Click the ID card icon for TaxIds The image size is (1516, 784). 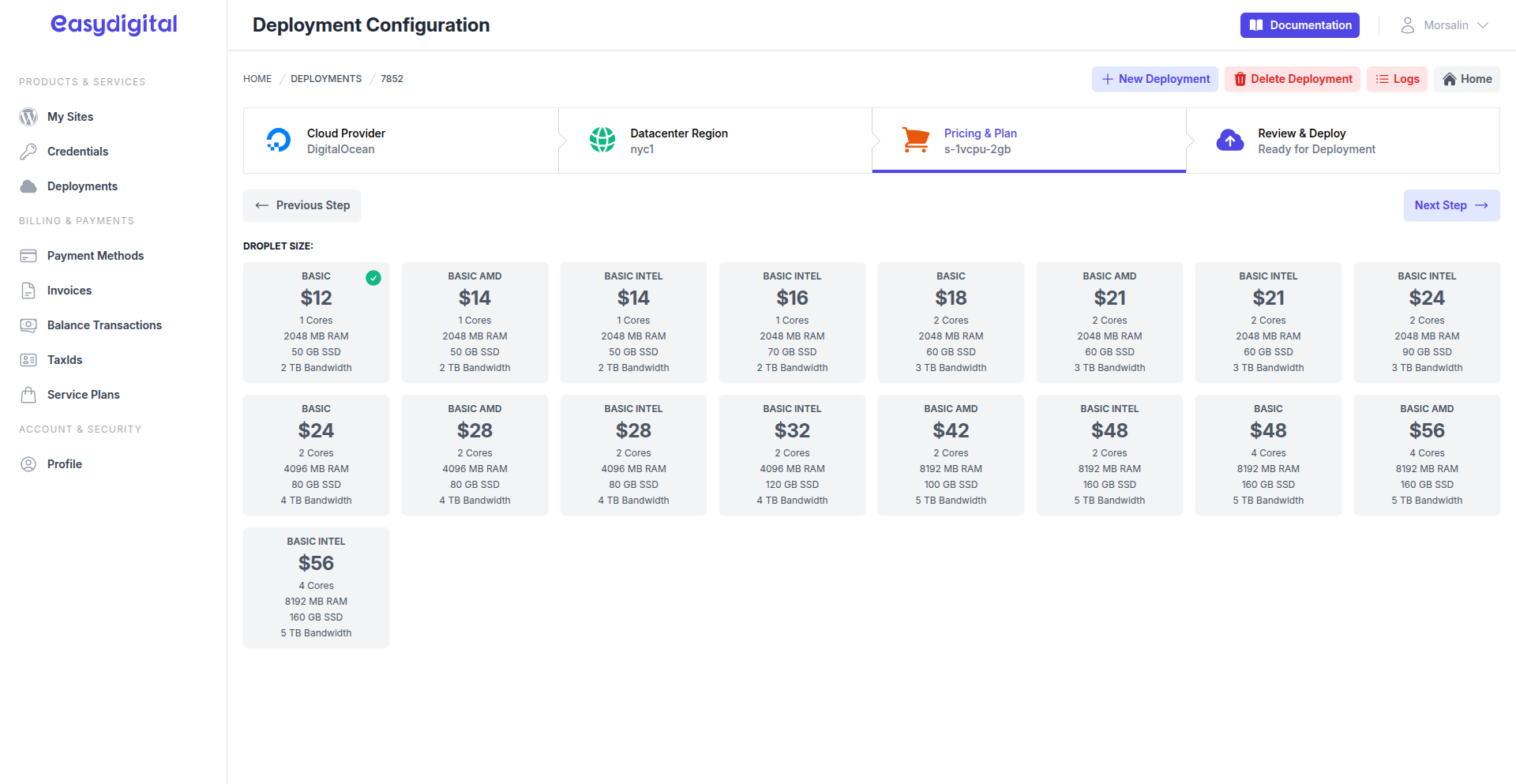coord(28,360)
